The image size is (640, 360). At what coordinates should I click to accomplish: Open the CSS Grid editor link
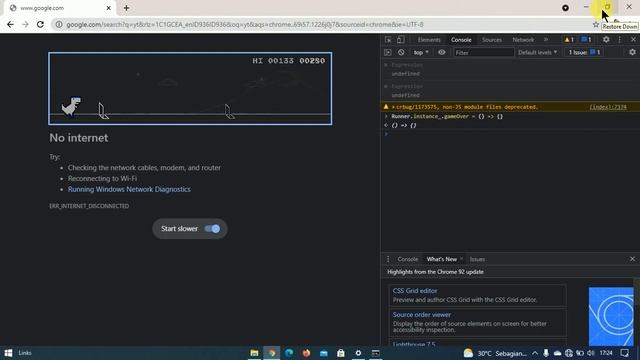(x=415, y=291)
